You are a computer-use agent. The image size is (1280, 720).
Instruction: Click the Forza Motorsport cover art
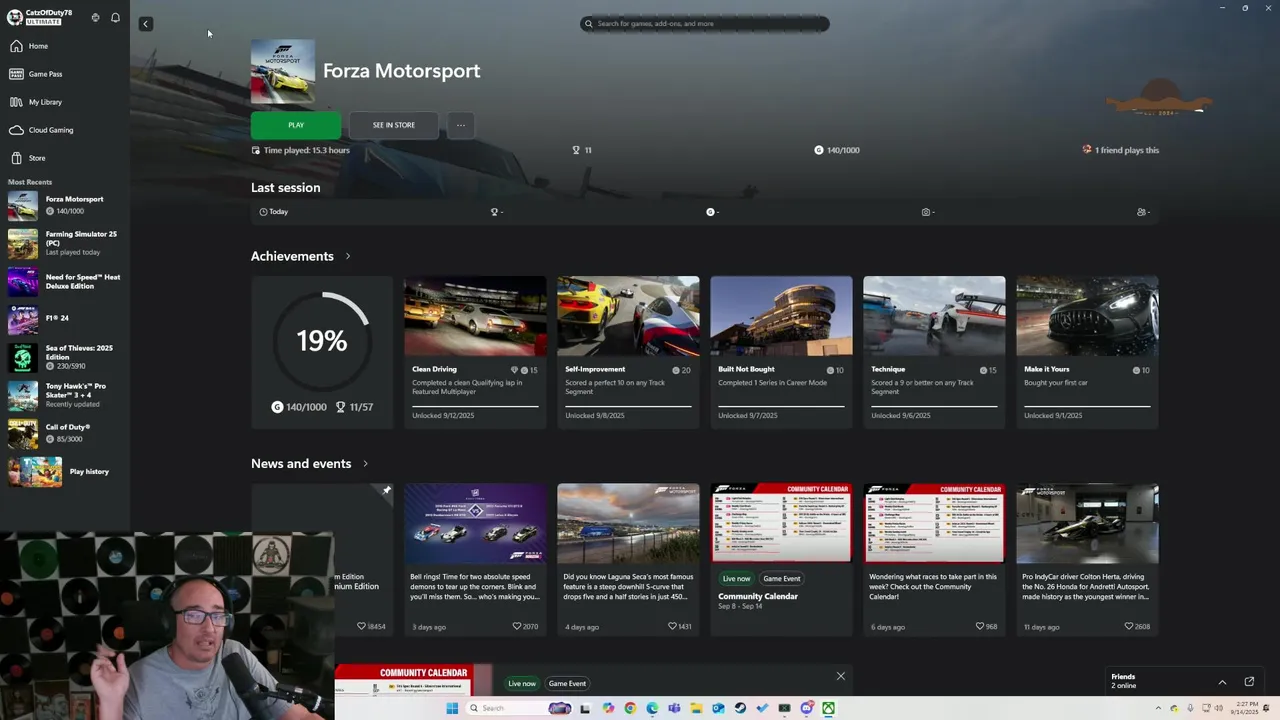coord(283,71)
